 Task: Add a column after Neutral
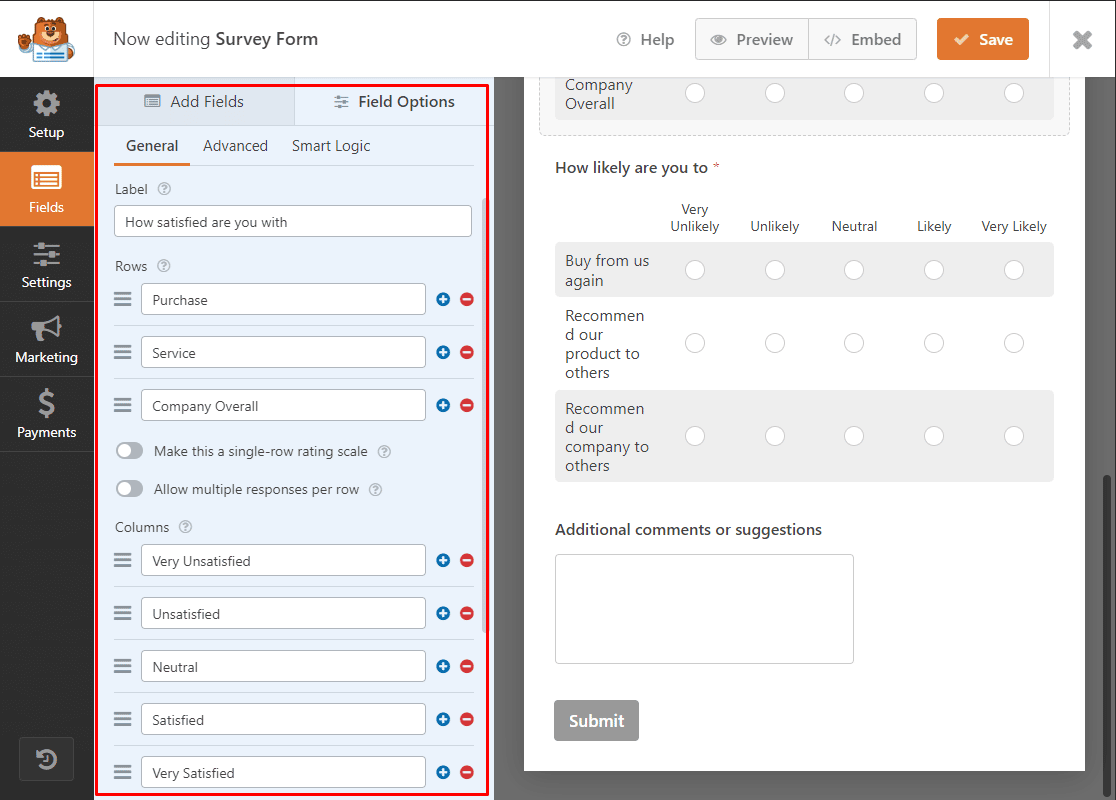[x=443, y=666]
